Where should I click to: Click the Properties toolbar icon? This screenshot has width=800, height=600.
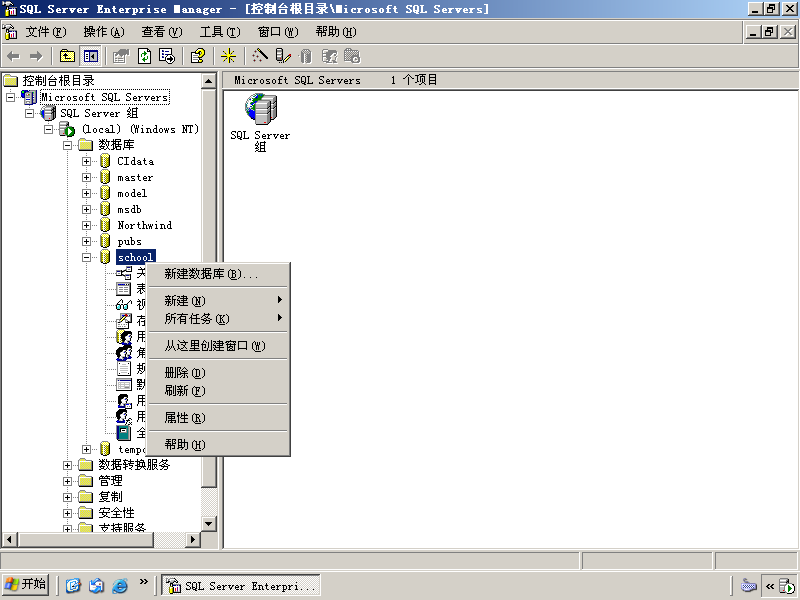(x=121, y=56)
